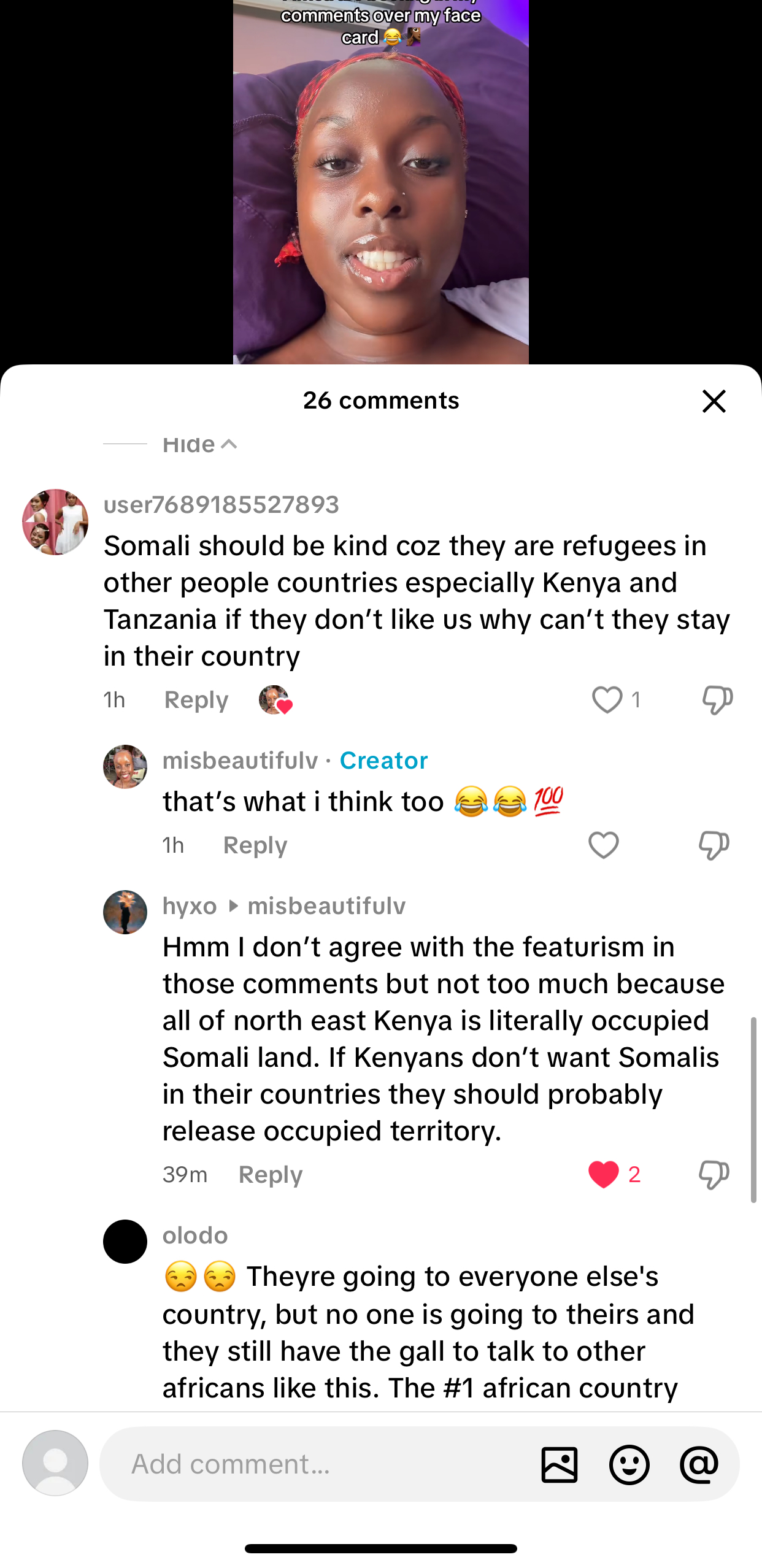Reply to hyxo's comment
762x1568 pixels.
tap(271, 1175)
